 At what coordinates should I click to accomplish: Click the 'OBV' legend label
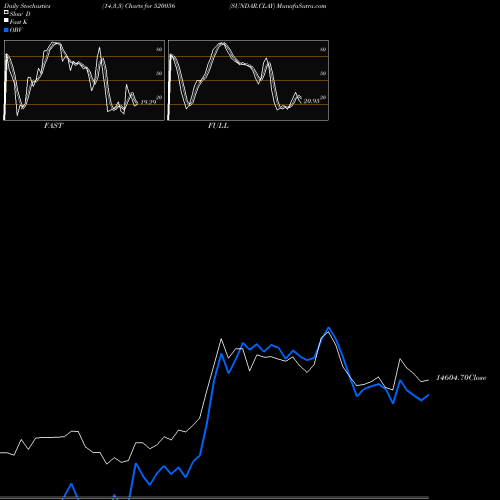point(16,30)
